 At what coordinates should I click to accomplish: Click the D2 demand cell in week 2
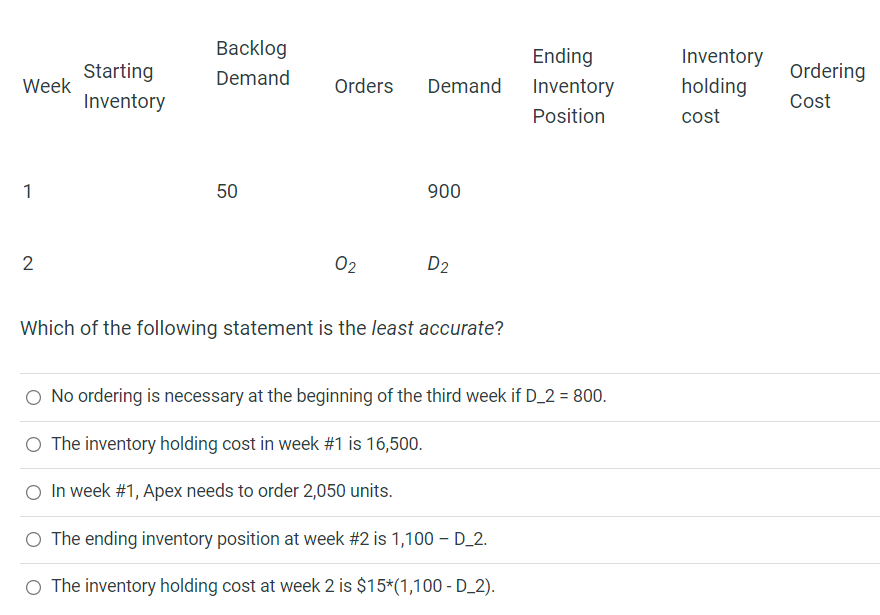coord(437,265)
